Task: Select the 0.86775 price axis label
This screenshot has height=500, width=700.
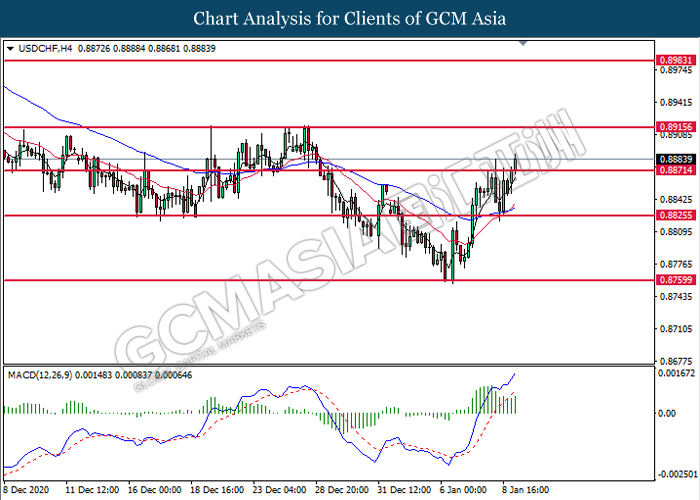Action: (671, 361)
